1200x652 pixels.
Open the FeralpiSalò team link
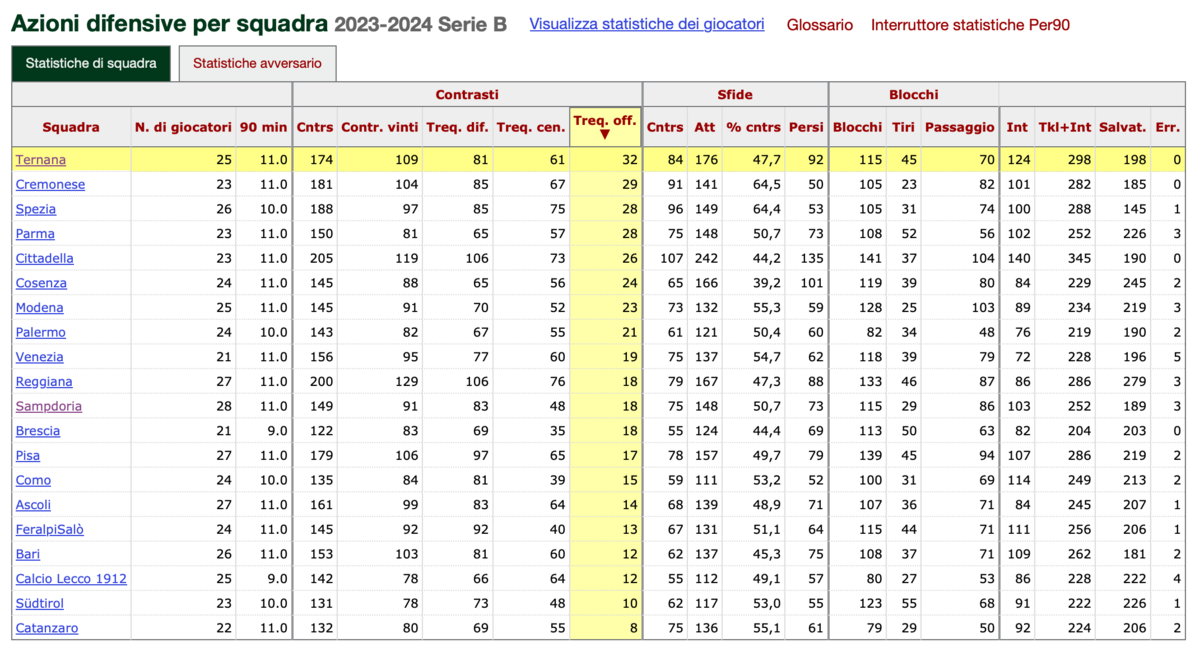tap(49, 529)
